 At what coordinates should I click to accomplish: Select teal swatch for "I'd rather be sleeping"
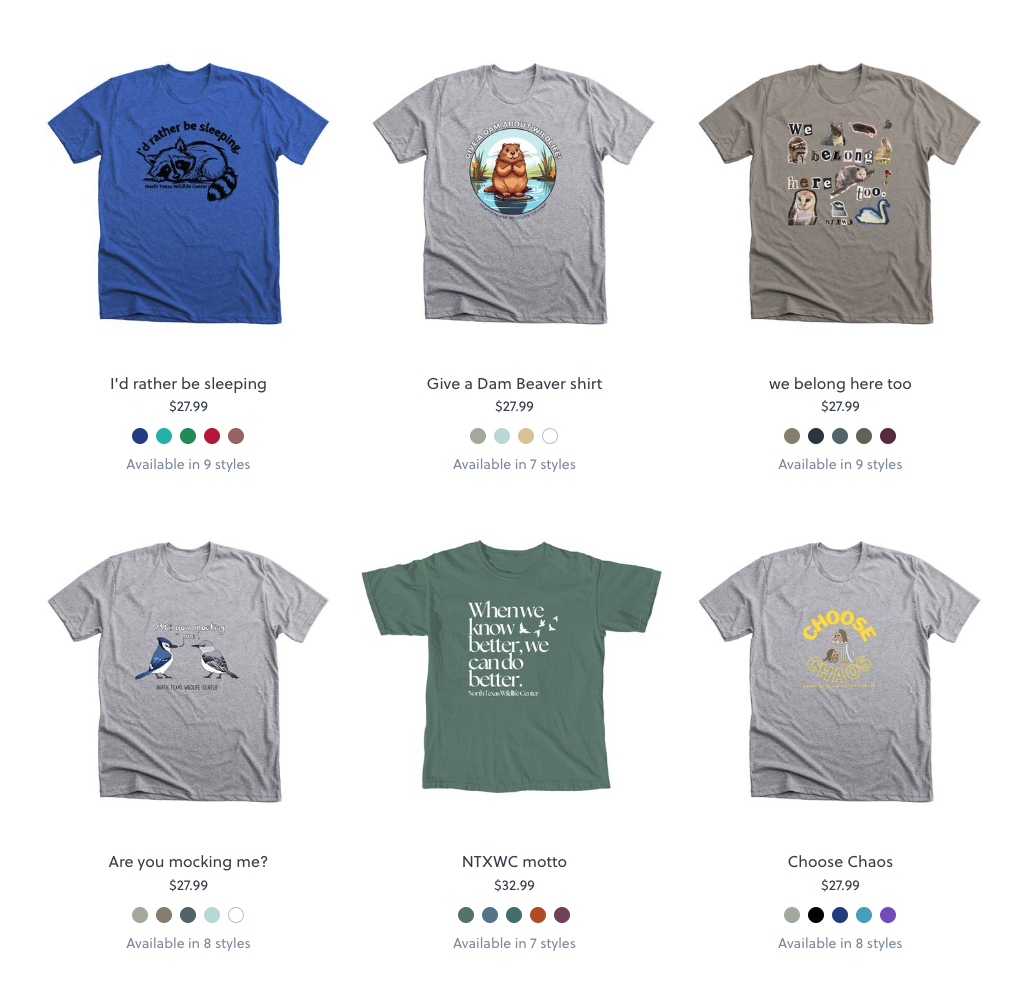(x=164, y=436)
